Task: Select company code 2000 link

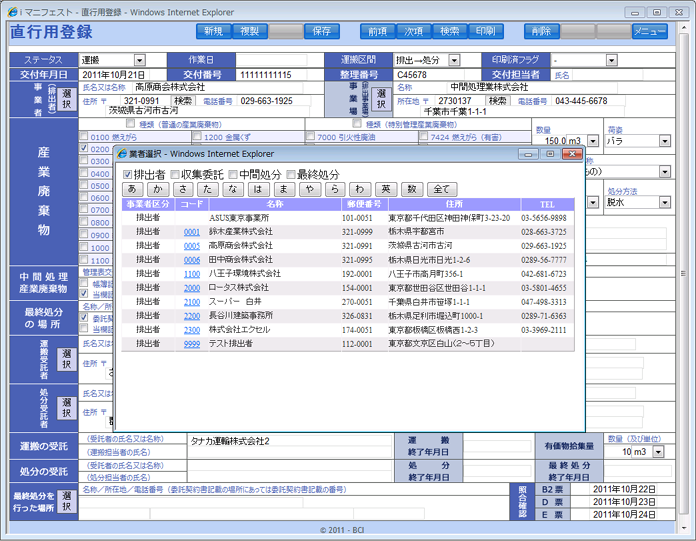Action: click(192, 288)
